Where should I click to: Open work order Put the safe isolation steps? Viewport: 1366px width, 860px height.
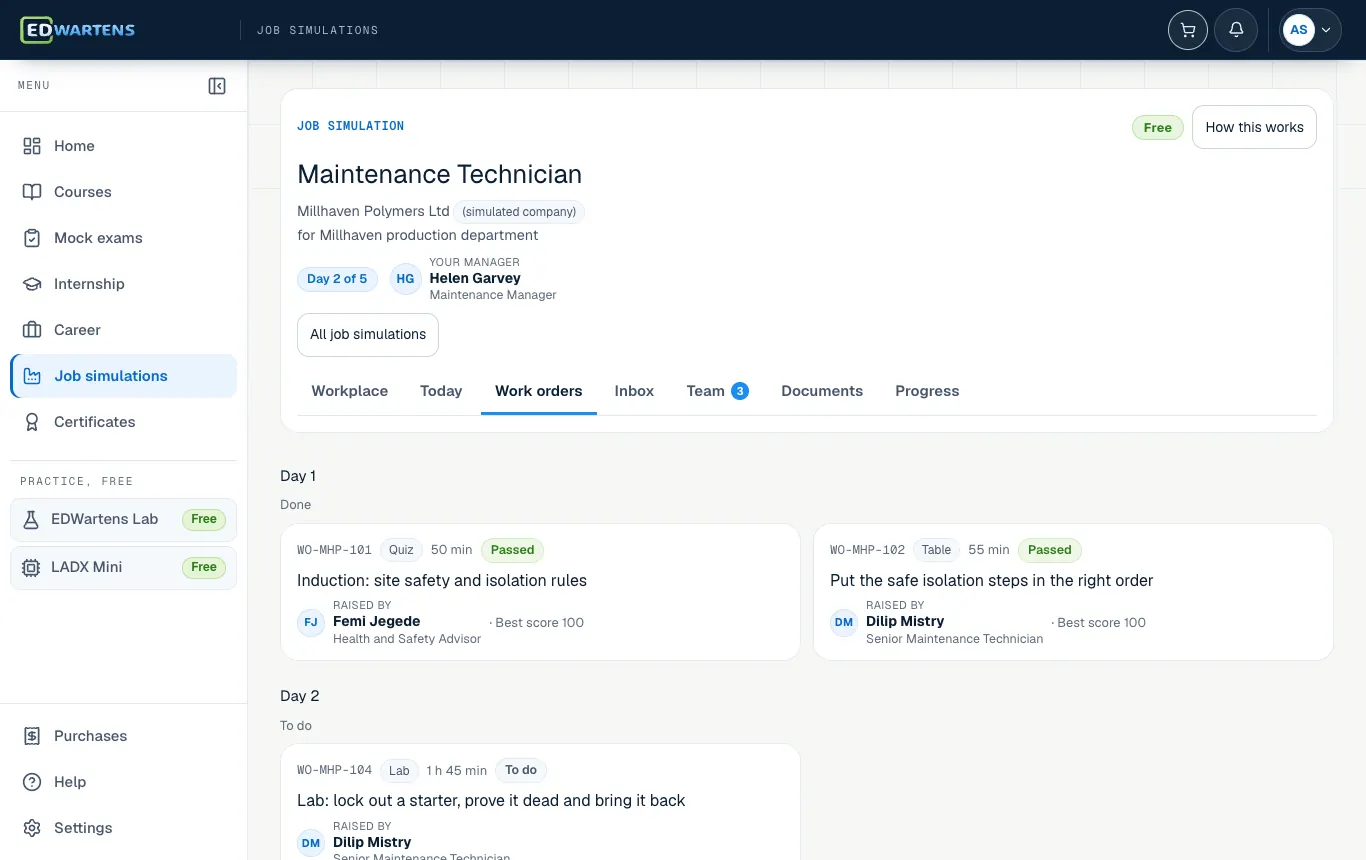[1073, 592]
